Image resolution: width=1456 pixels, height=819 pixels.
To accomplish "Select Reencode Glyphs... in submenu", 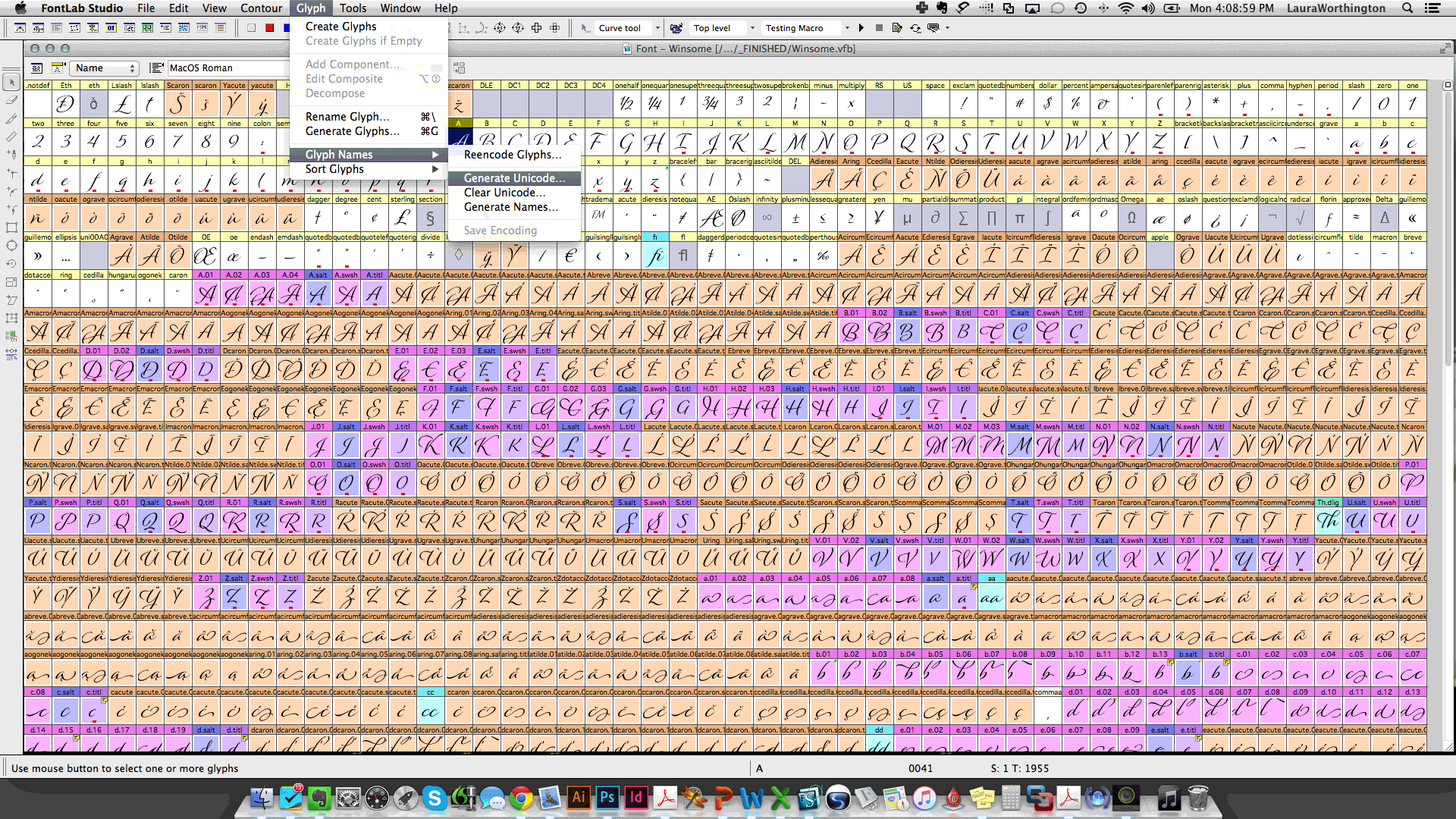I will click(x=513, y=155).
